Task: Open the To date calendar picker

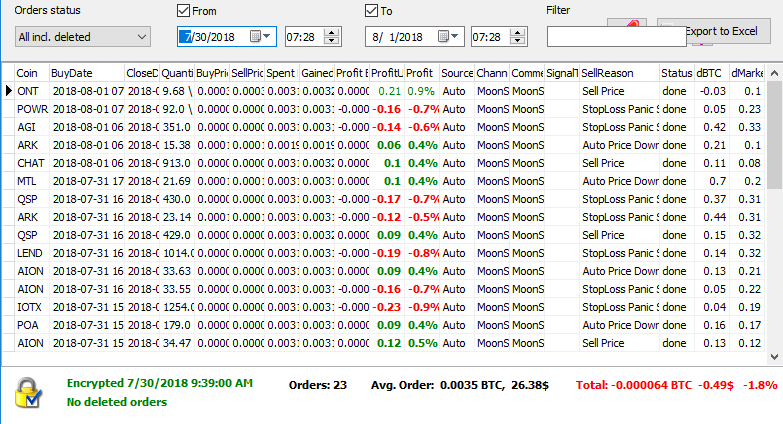Action: [x=446, y=37]
